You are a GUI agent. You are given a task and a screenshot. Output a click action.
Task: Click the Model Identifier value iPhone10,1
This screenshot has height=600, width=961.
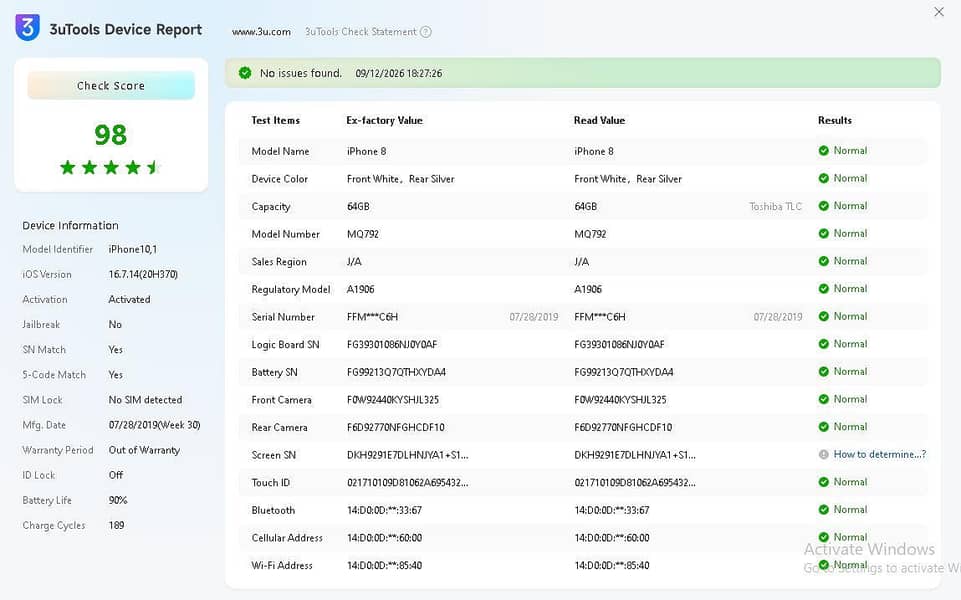(x=133, y=249)
